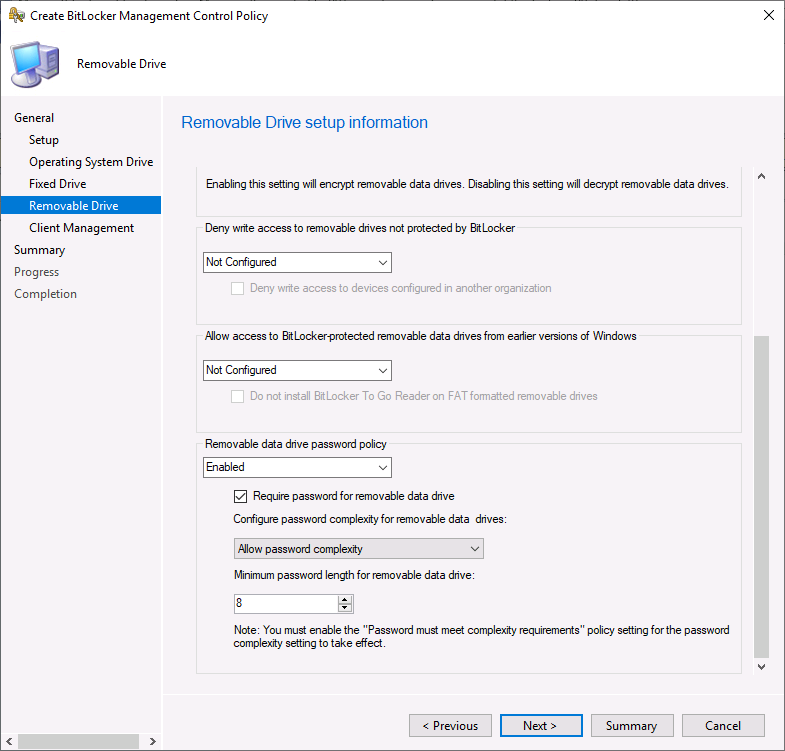Toggle Deny write access to devices in another organization

237,288
